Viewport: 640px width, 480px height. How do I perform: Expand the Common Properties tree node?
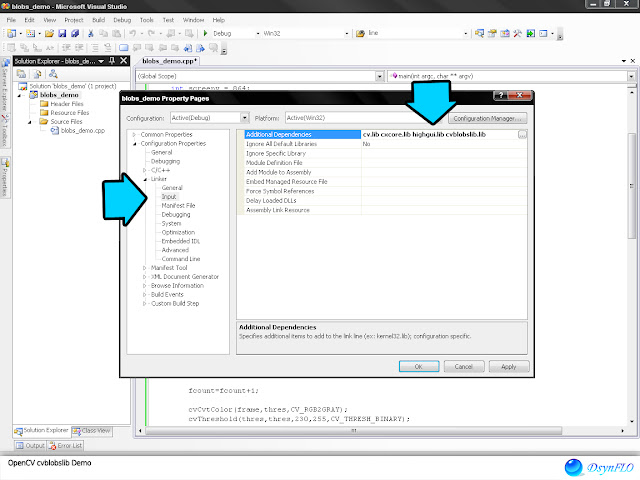[x=134, y=134]
